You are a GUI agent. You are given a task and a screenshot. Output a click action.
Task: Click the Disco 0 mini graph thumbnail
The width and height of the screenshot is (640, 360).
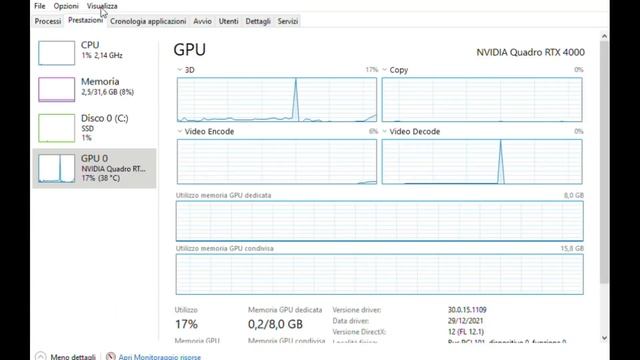[x=56, y=128]
